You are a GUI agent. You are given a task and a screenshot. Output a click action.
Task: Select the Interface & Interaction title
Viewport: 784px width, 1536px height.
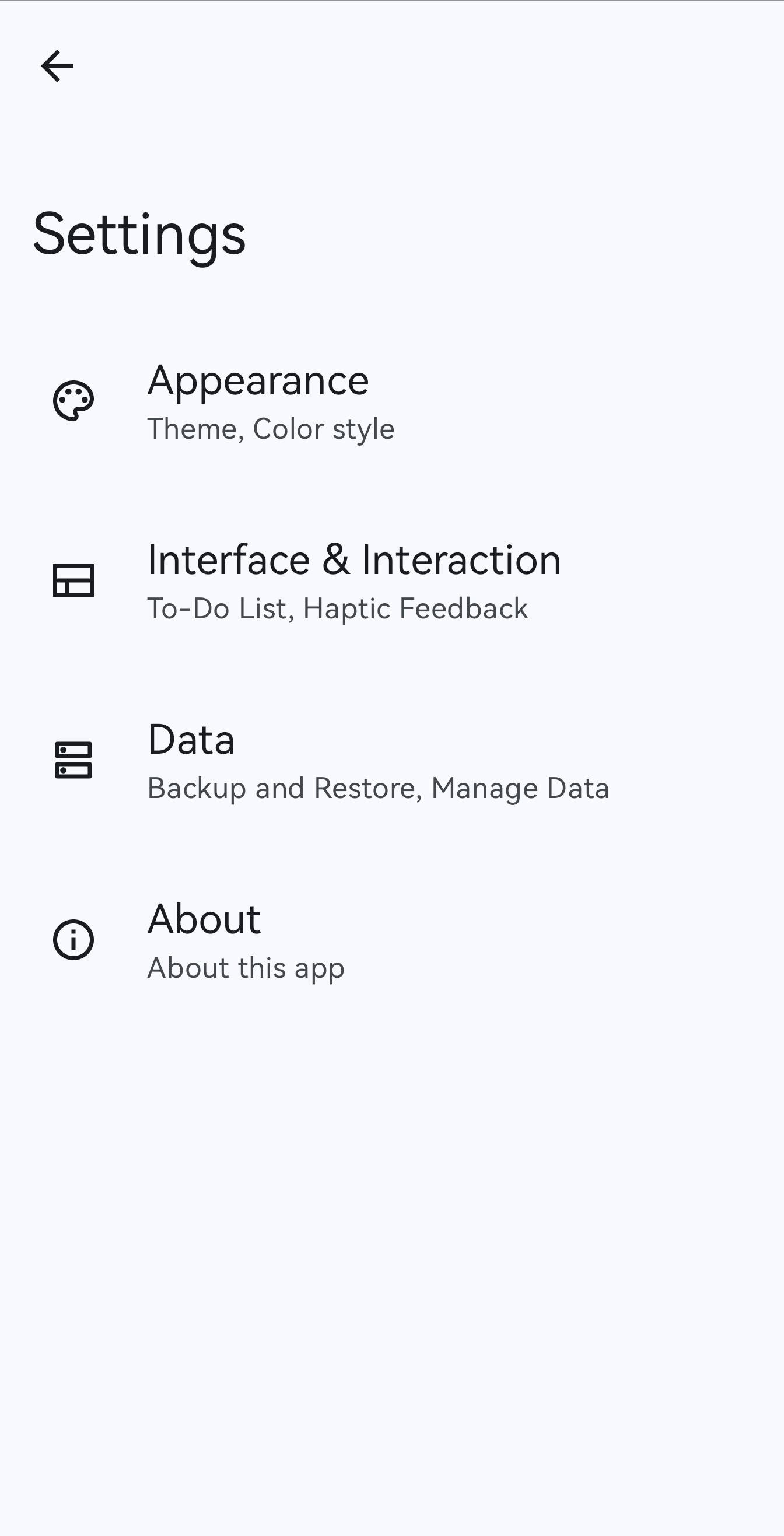click(x=353, y=560)
